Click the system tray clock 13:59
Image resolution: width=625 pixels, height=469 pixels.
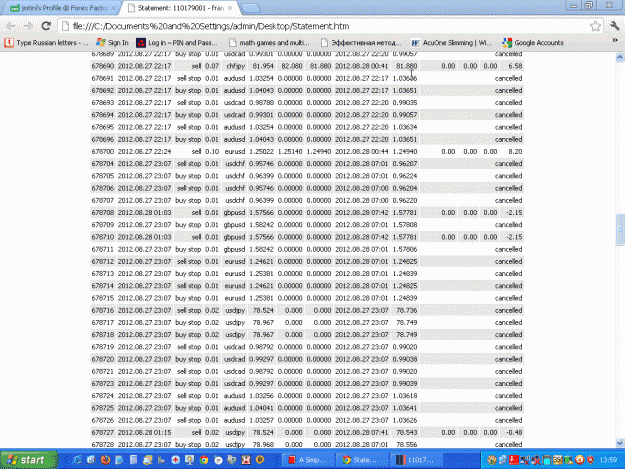[609, 460]
